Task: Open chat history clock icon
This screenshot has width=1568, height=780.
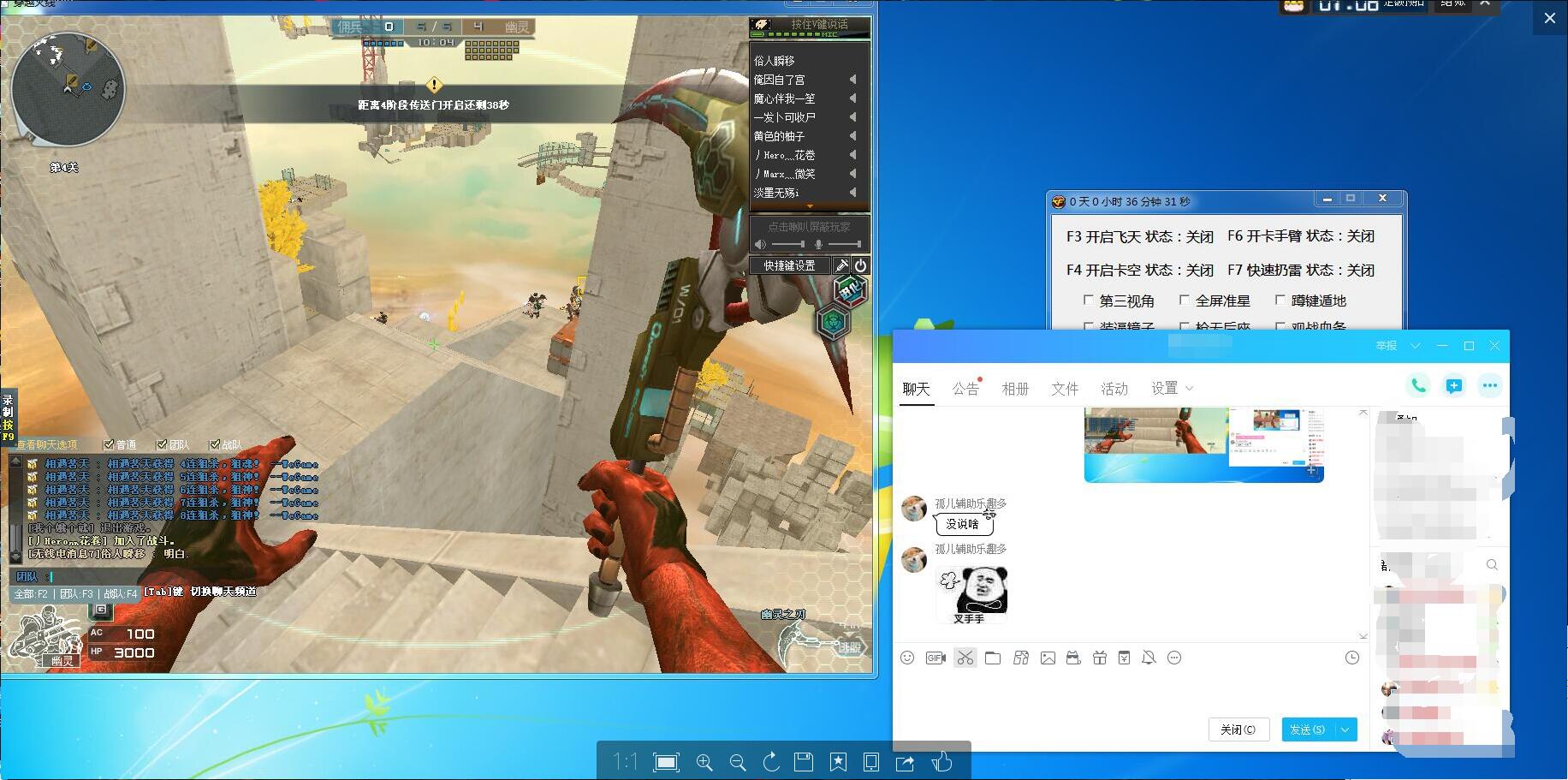Action: [1352, 658]
